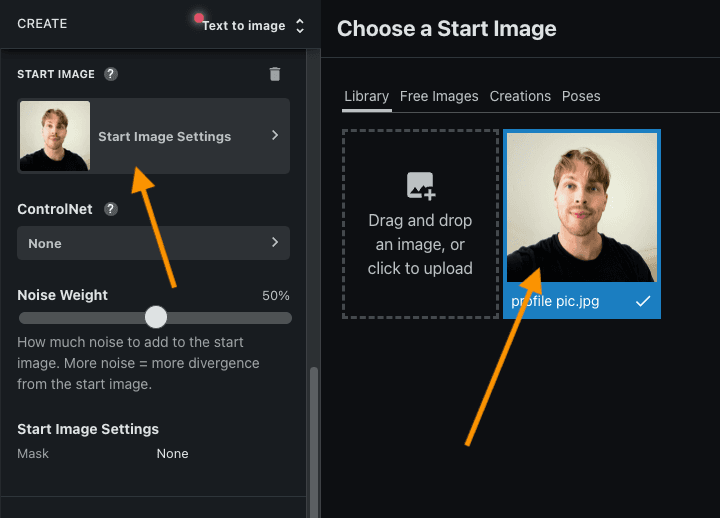Screen dimensions: 720x518
Task: Delete start image with trash icon
Action: [x=275, y=74]
